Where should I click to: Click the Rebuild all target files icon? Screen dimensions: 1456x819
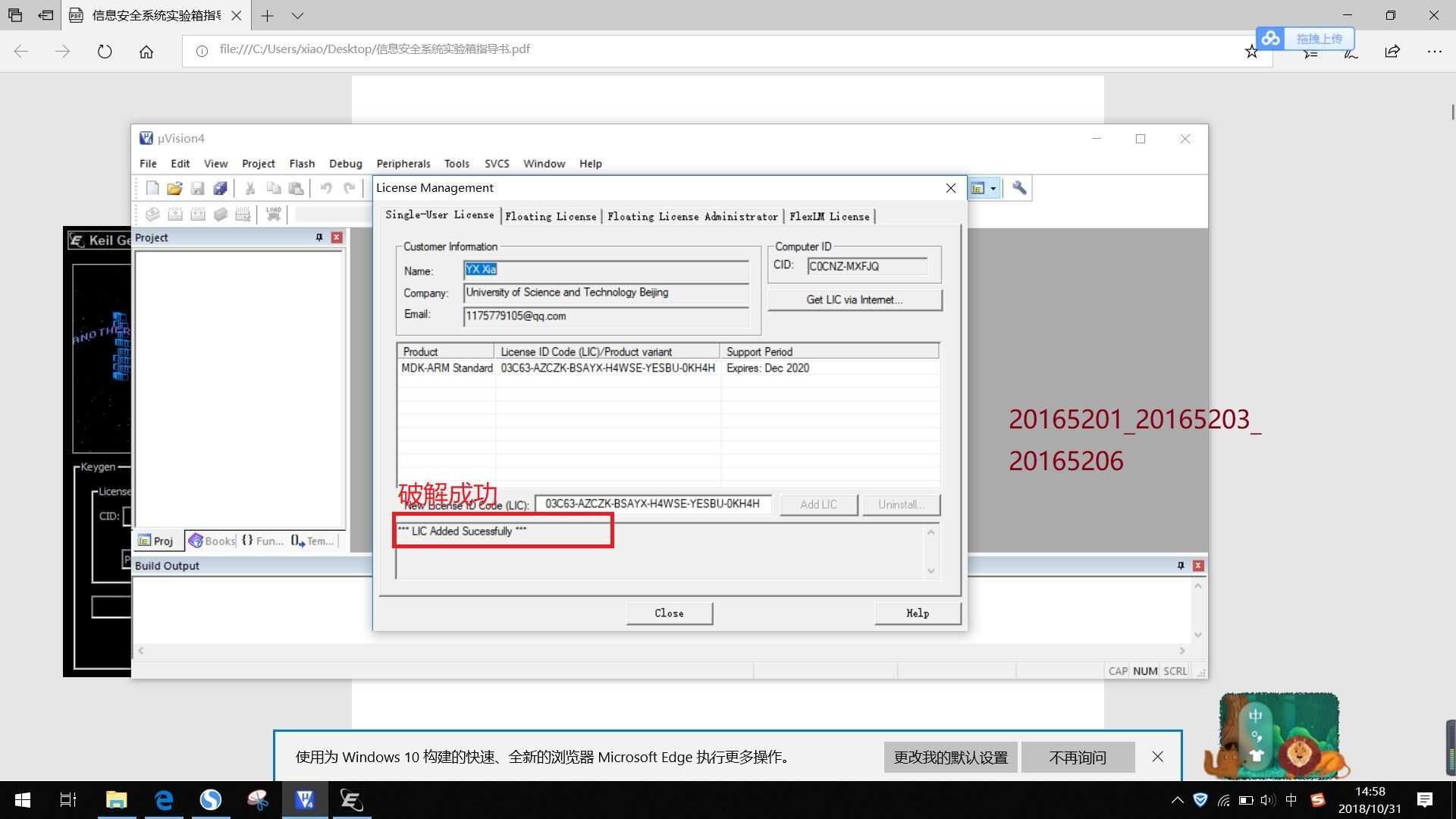[198, 215]
